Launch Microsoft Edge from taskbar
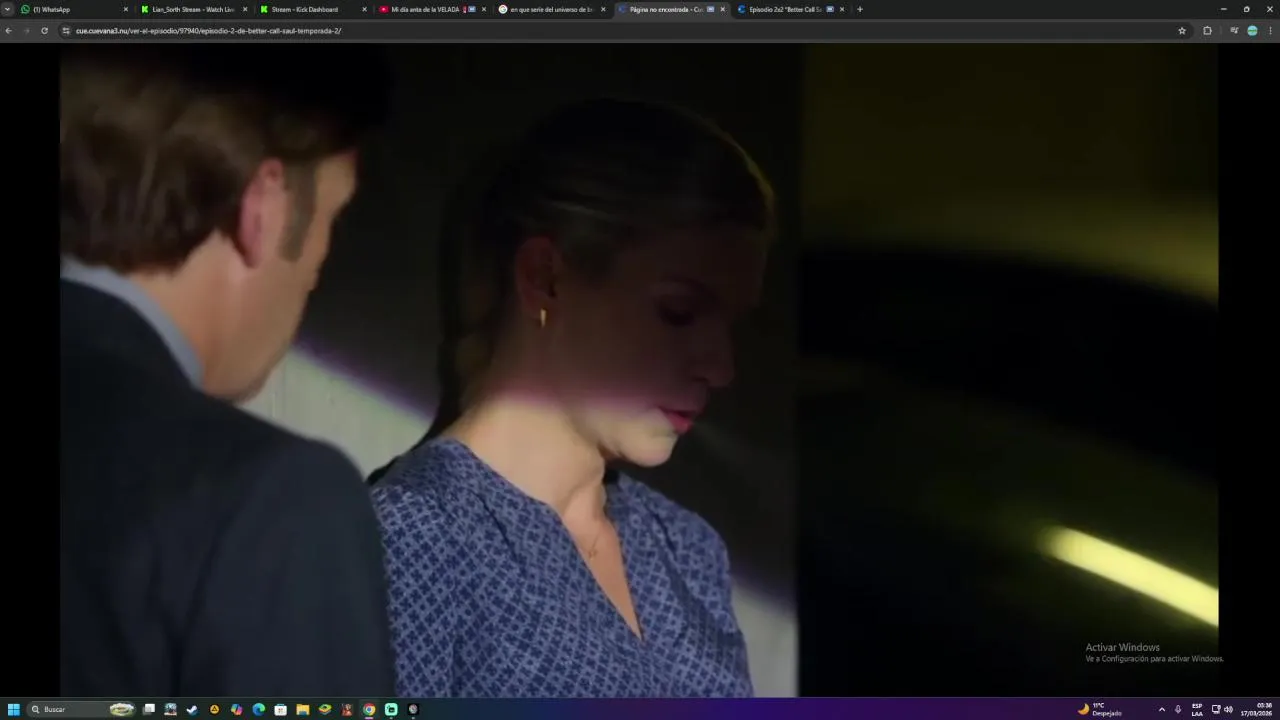The width and height of the screenshot is (1280, 720). pos(258,709)
